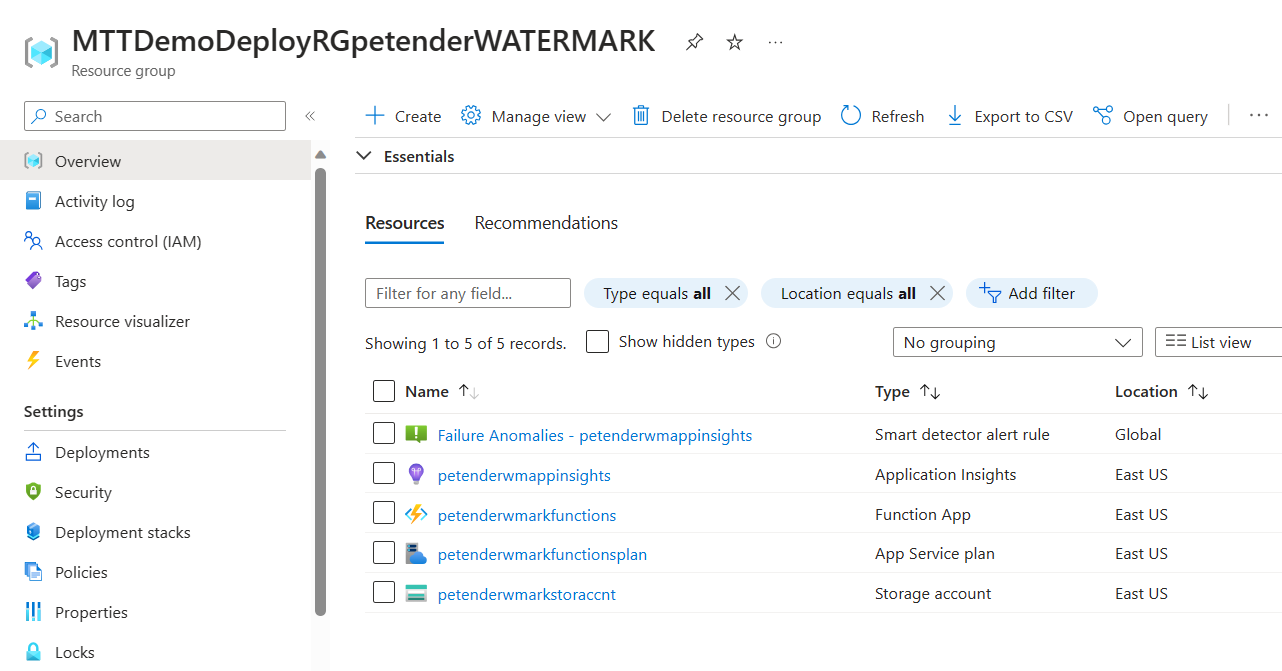Switch to the Recommendations tab

(x=546, y=223)
